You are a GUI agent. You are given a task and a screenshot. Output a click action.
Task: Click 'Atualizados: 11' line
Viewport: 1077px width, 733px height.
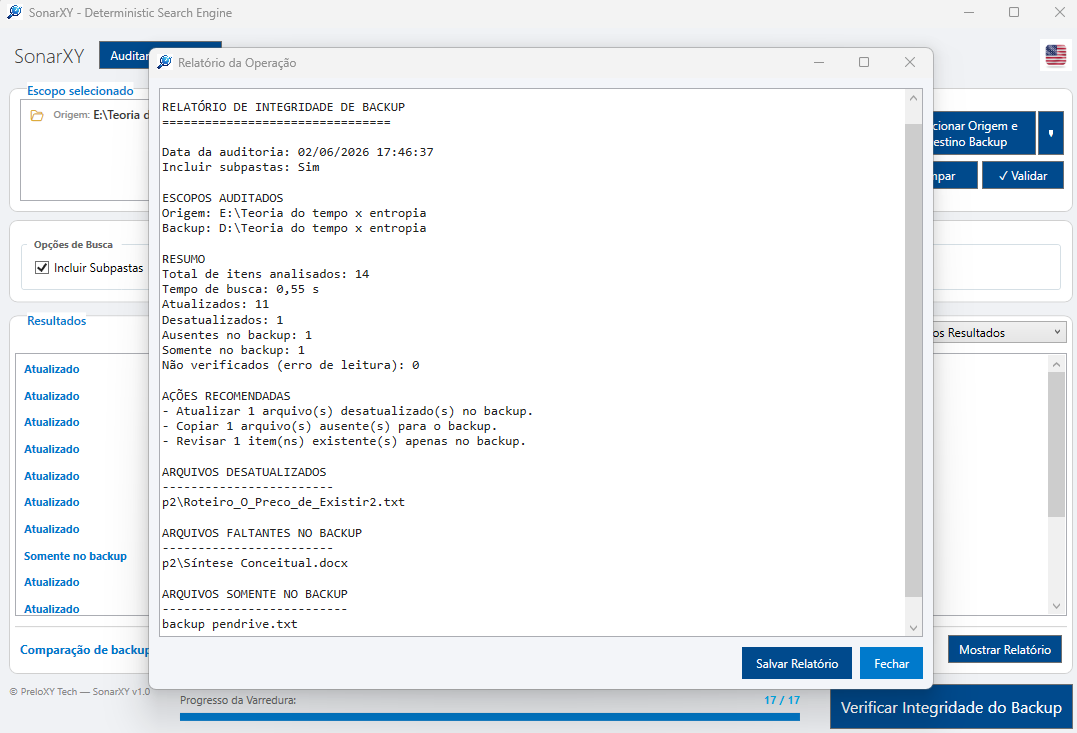click(x=216, y=304)
